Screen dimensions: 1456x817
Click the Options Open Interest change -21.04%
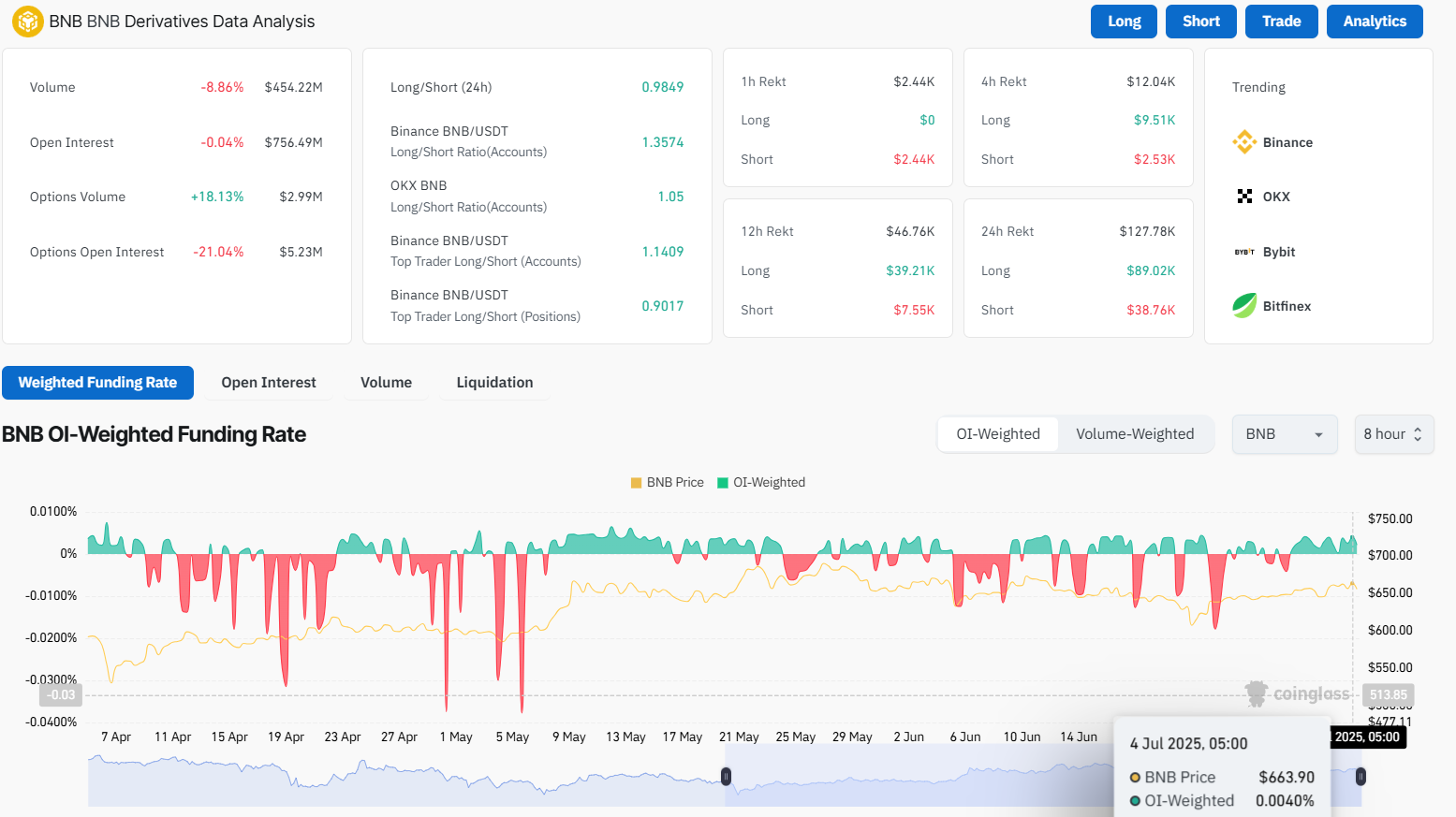click(x=218, y=253)
